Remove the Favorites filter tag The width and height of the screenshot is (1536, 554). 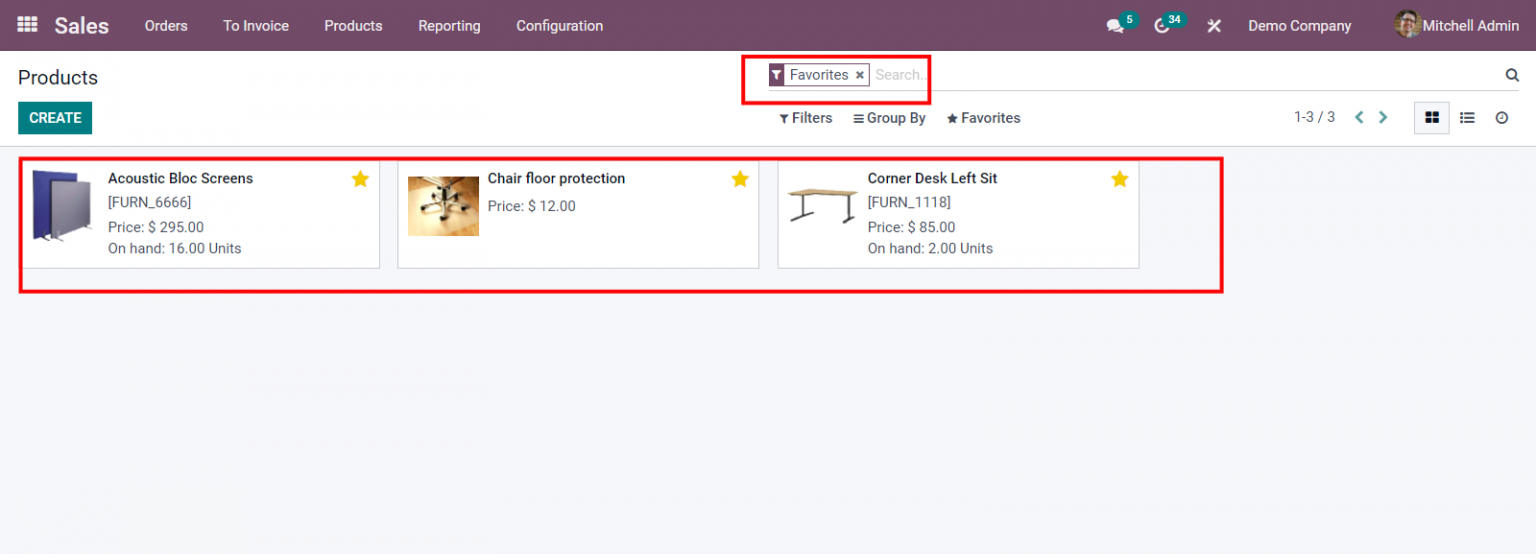tap(859, 75)
